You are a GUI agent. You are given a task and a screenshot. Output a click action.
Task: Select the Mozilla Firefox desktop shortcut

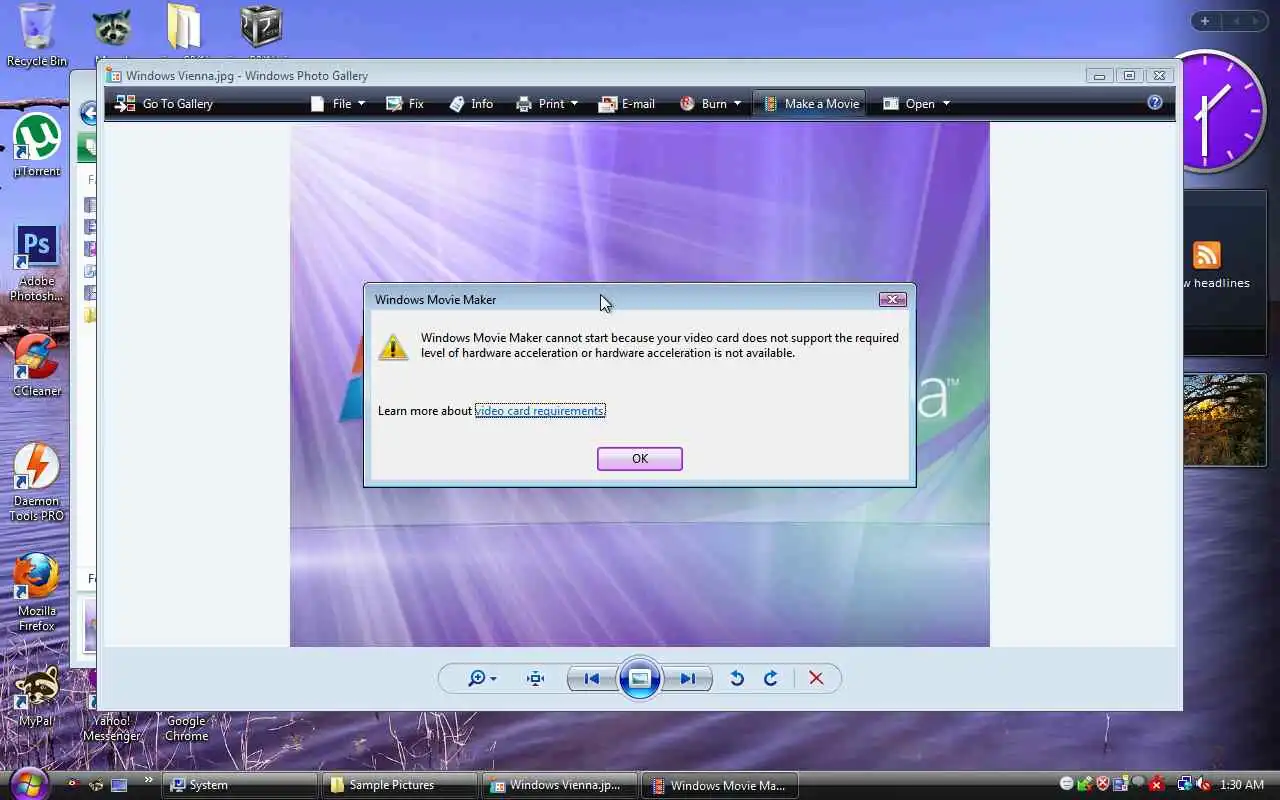(x=37, y=592)
